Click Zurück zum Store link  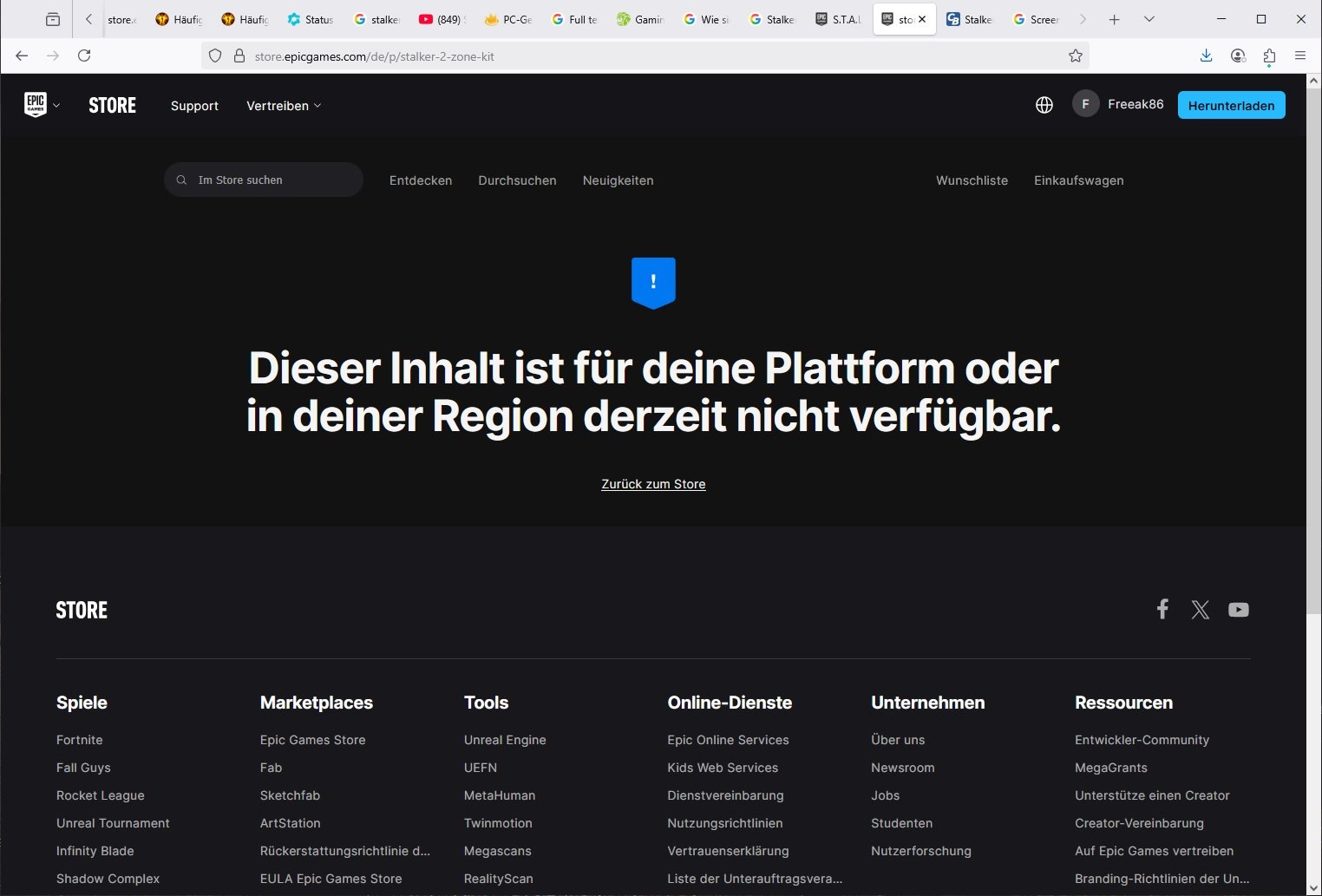pos(653,484)
